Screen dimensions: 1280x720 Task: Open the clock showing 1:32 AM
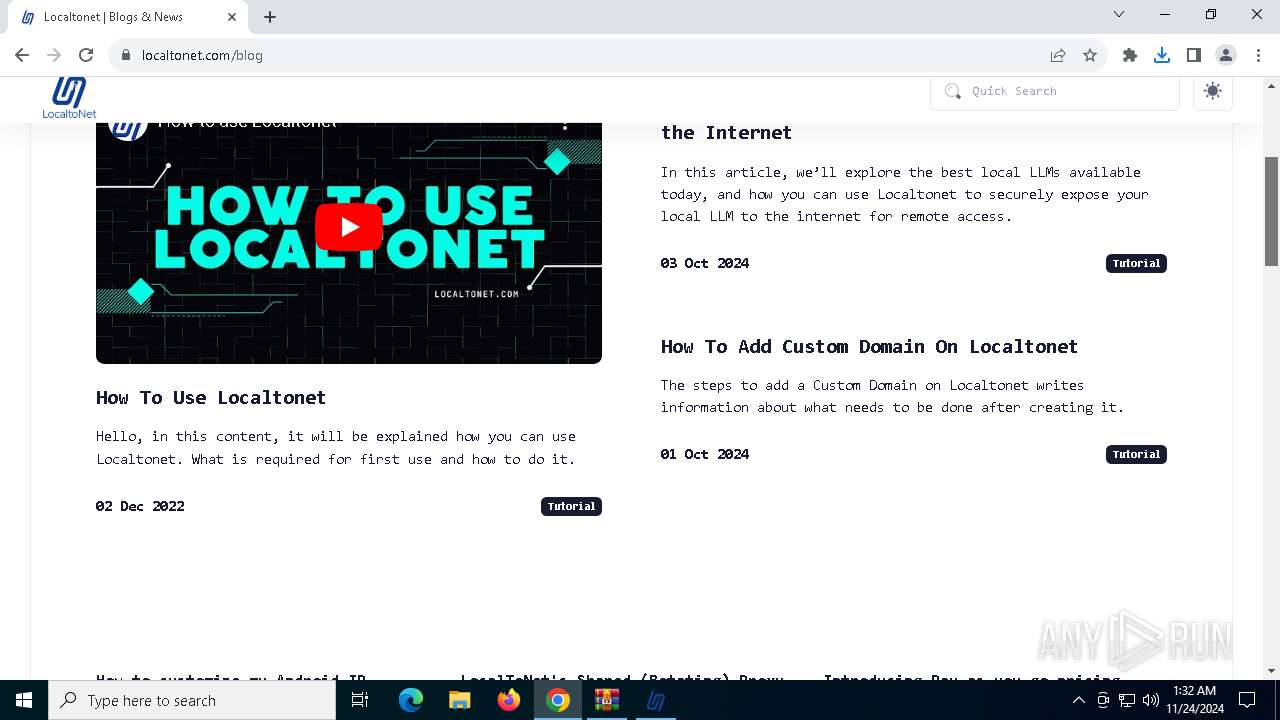point(1194,700)
